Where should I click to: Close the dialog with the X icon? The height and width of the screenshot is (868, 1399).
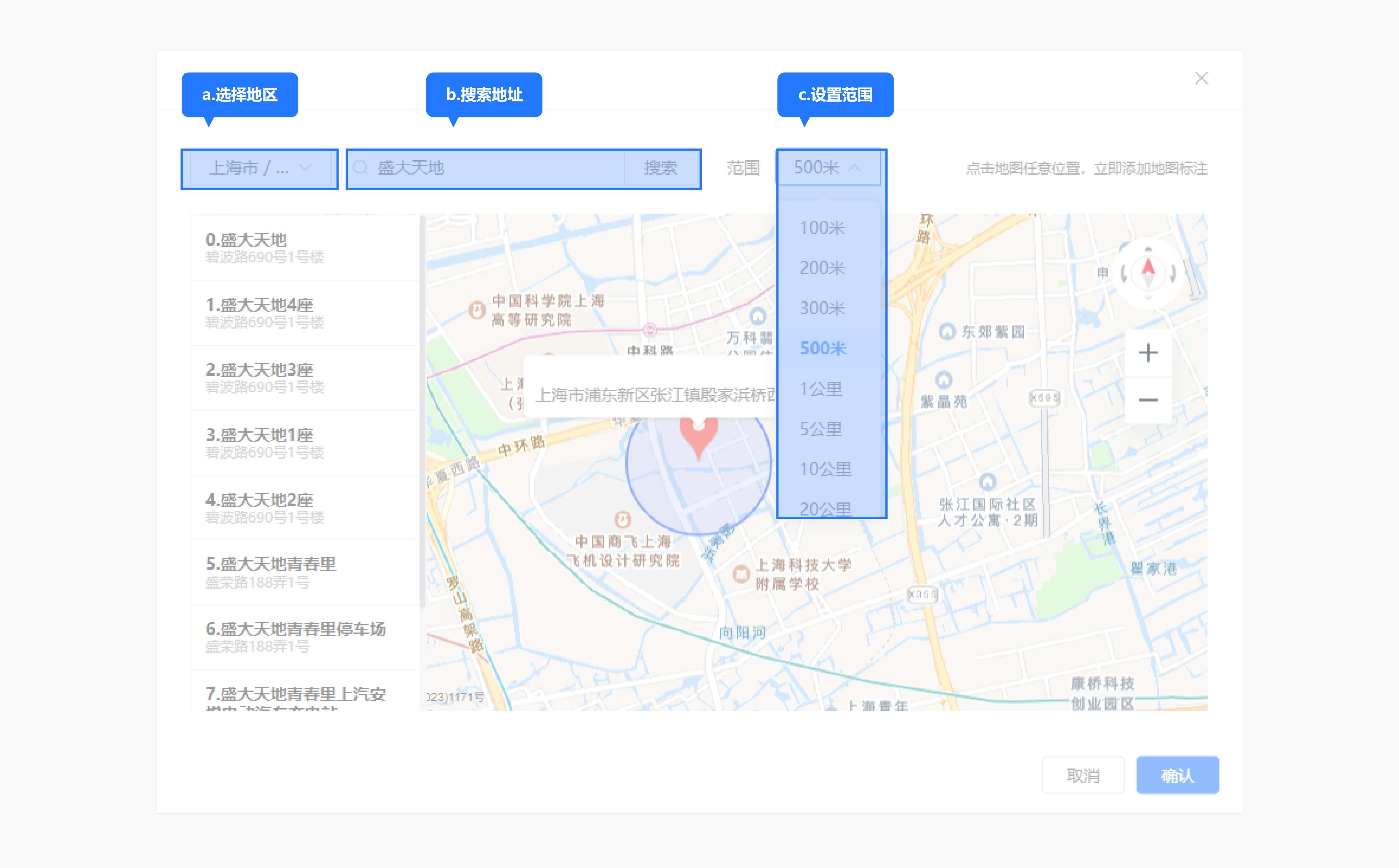click(1201, 78)
